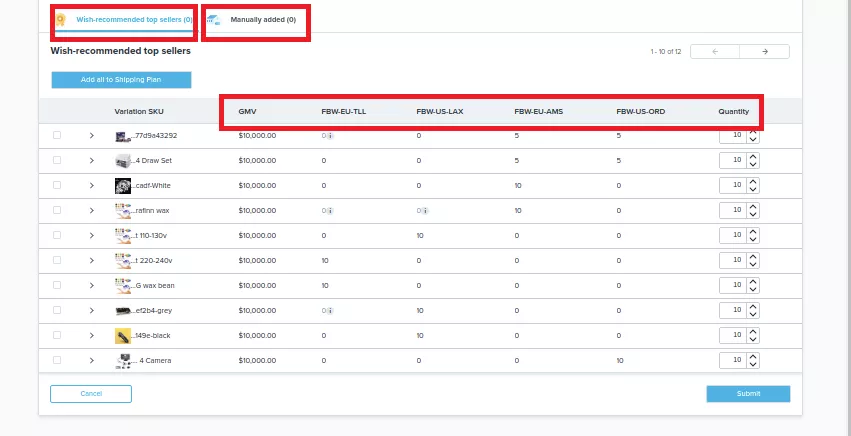This screenshot has width=851, height=436.
Task: Click FBW-US-LAX info icon on rafinn wax row
Action: tap(426, 211)
